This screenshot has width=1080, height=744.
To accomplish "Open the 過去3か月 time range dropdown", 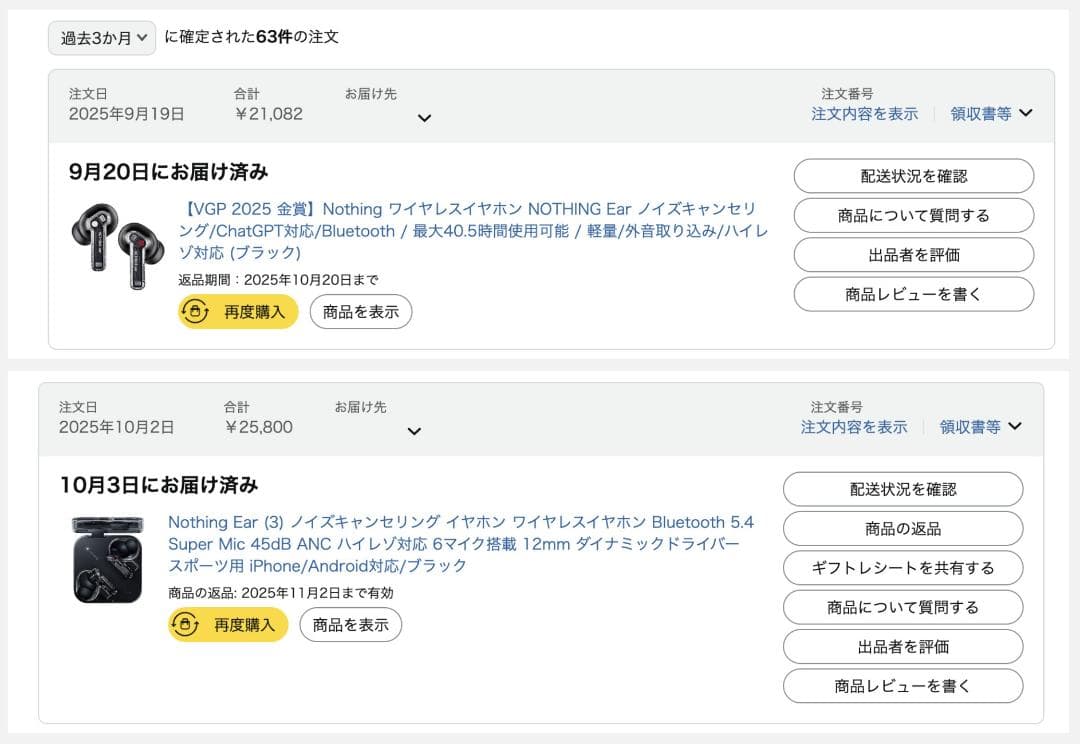I will [x=102, y=38].
